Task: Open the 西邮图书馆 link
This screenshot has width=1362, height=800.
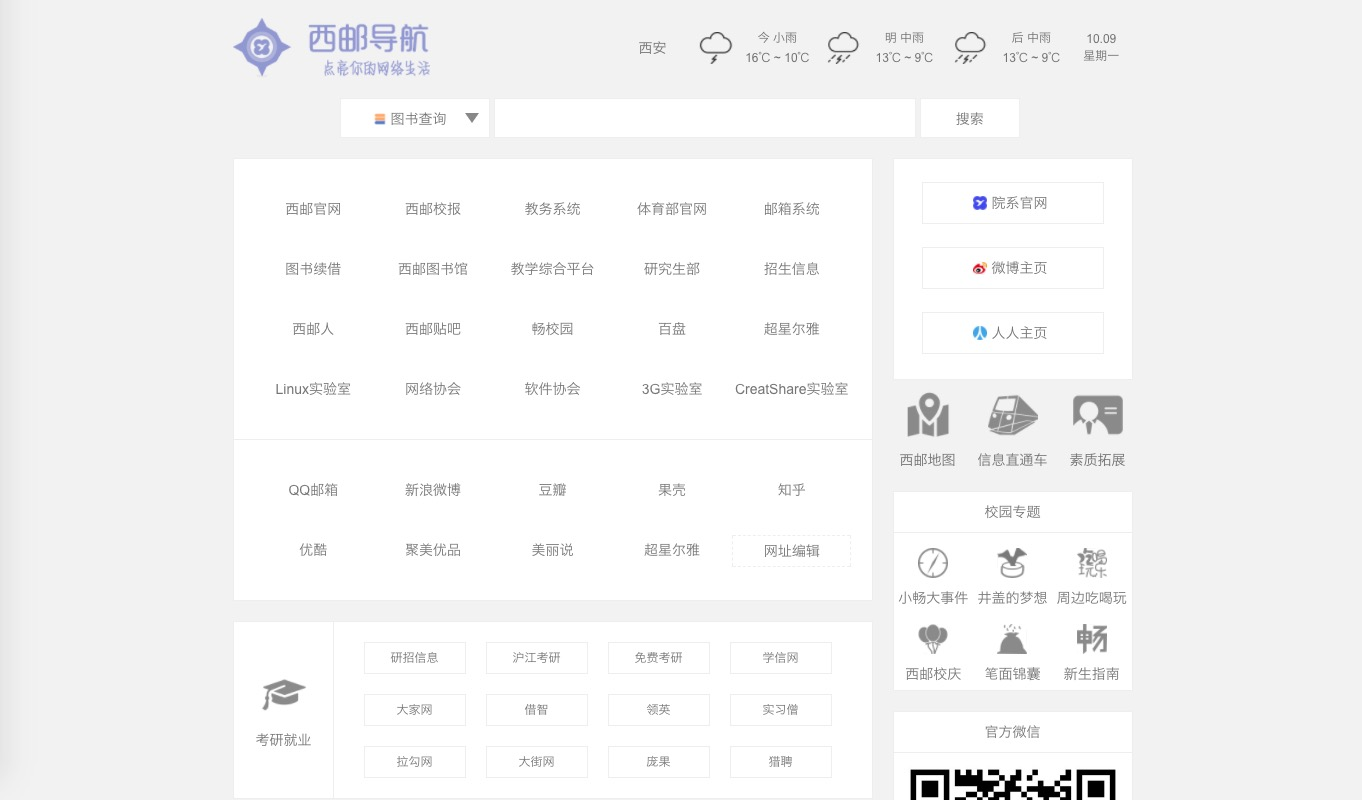Action: (x=433, y=269)
